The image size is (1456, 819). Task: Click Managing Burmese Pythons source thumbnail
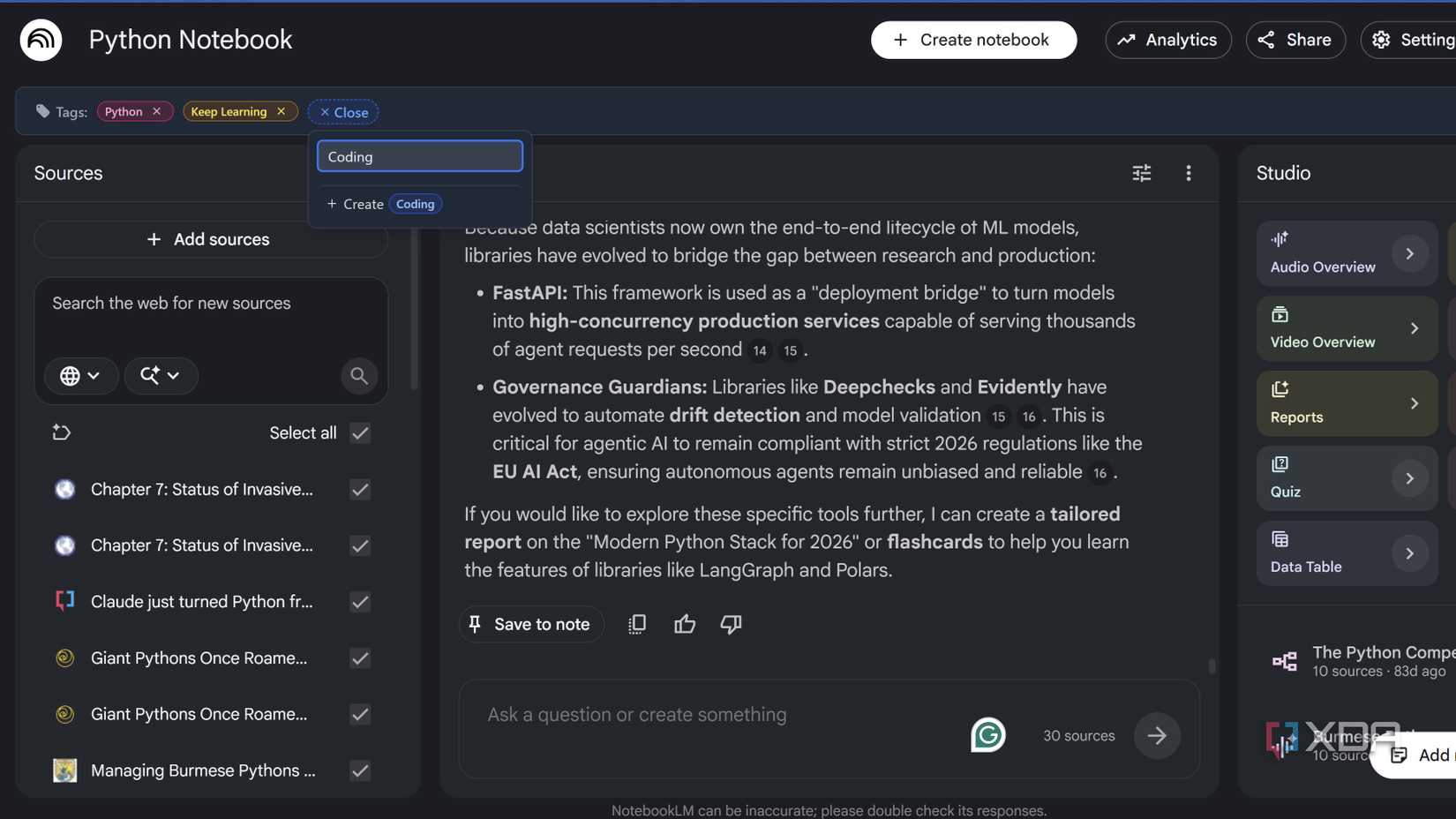[x=65, y=770]
